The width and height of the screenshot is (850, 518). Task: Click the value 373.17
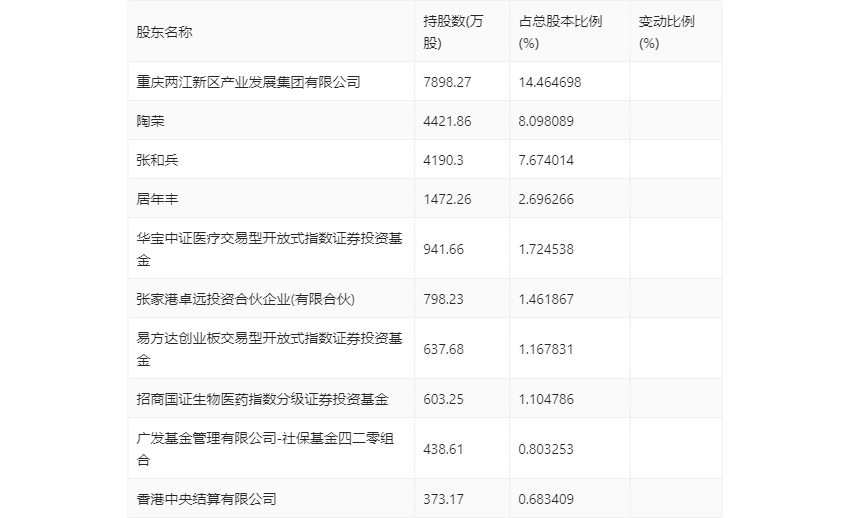(443, 498)
